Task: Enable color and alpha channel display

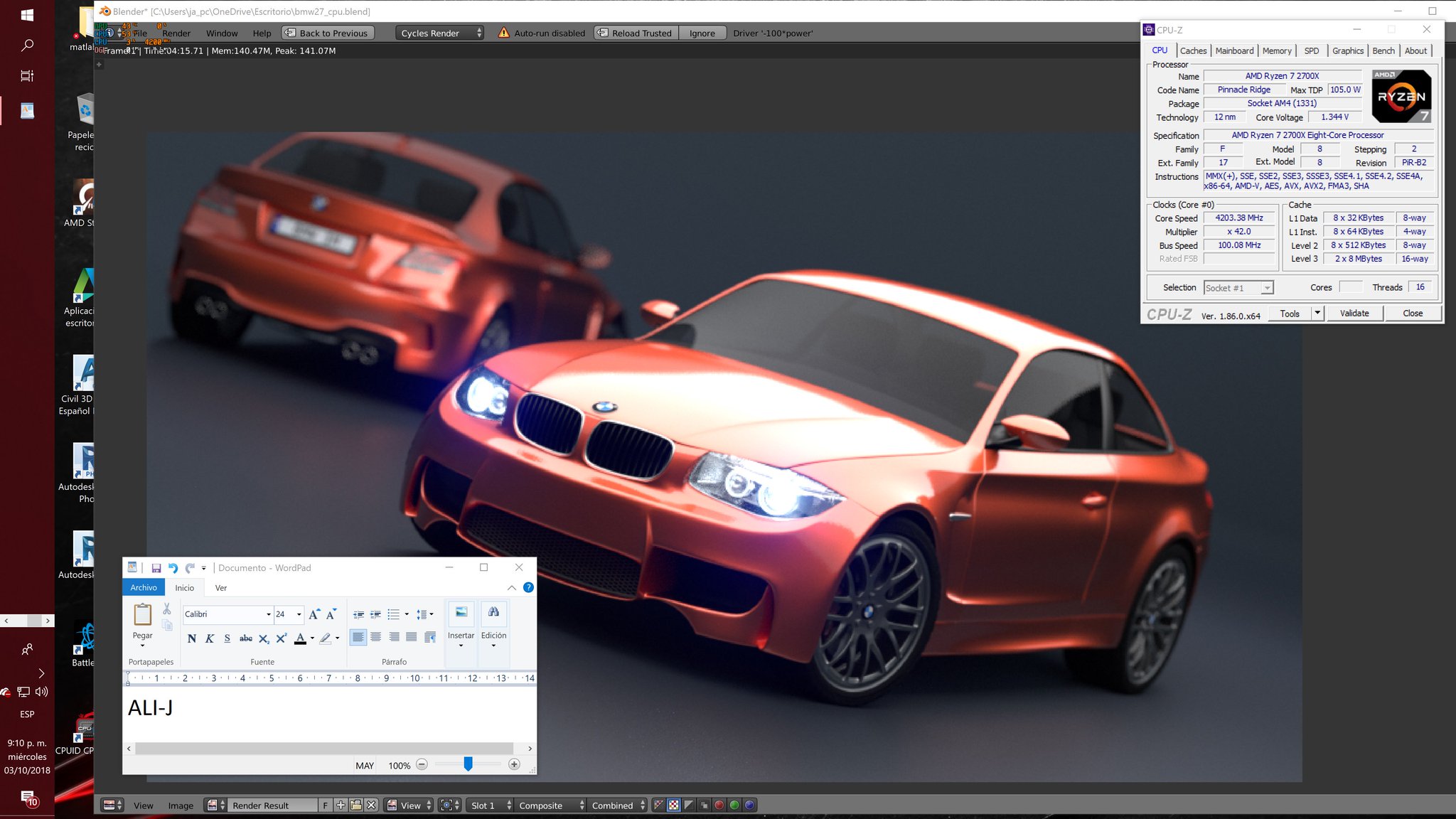Action: coord(673,805)
